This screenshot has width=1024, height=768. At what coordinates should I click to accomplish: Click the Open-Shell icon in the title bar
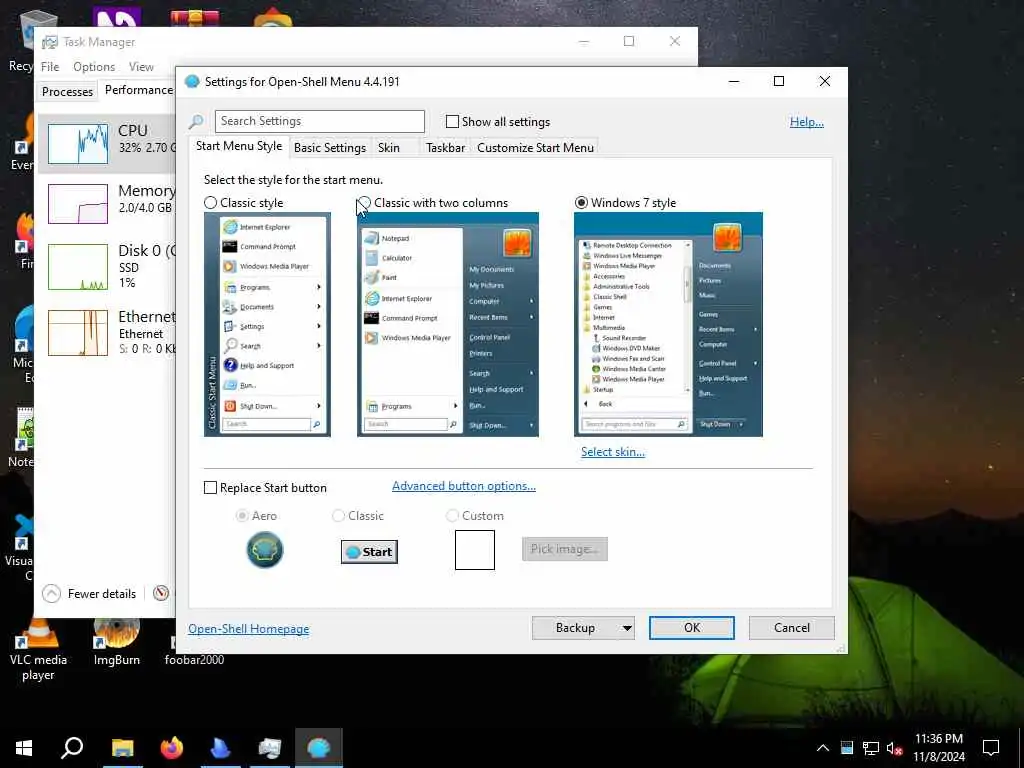(192, 82)
